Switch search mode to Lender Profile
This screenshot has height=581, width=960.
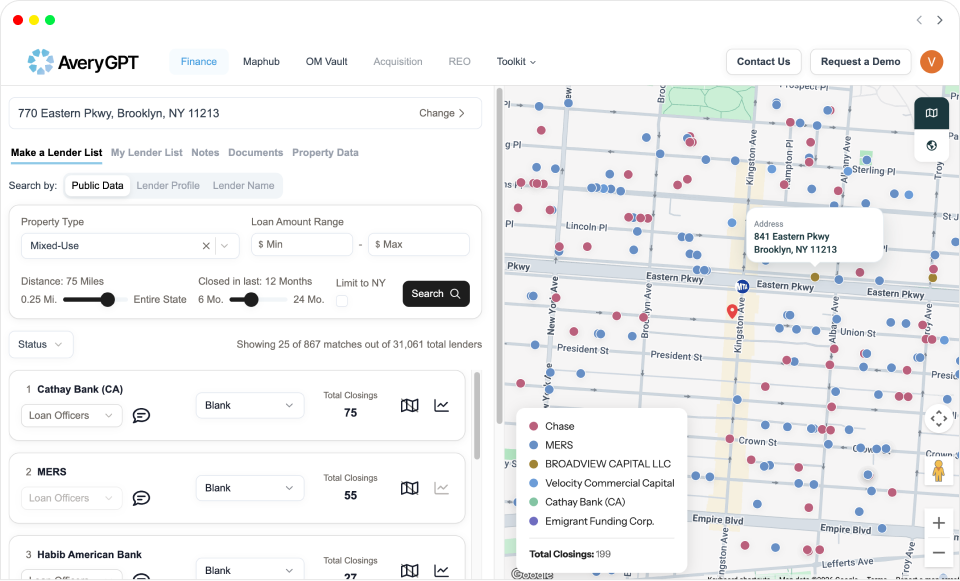pos(168,185)
